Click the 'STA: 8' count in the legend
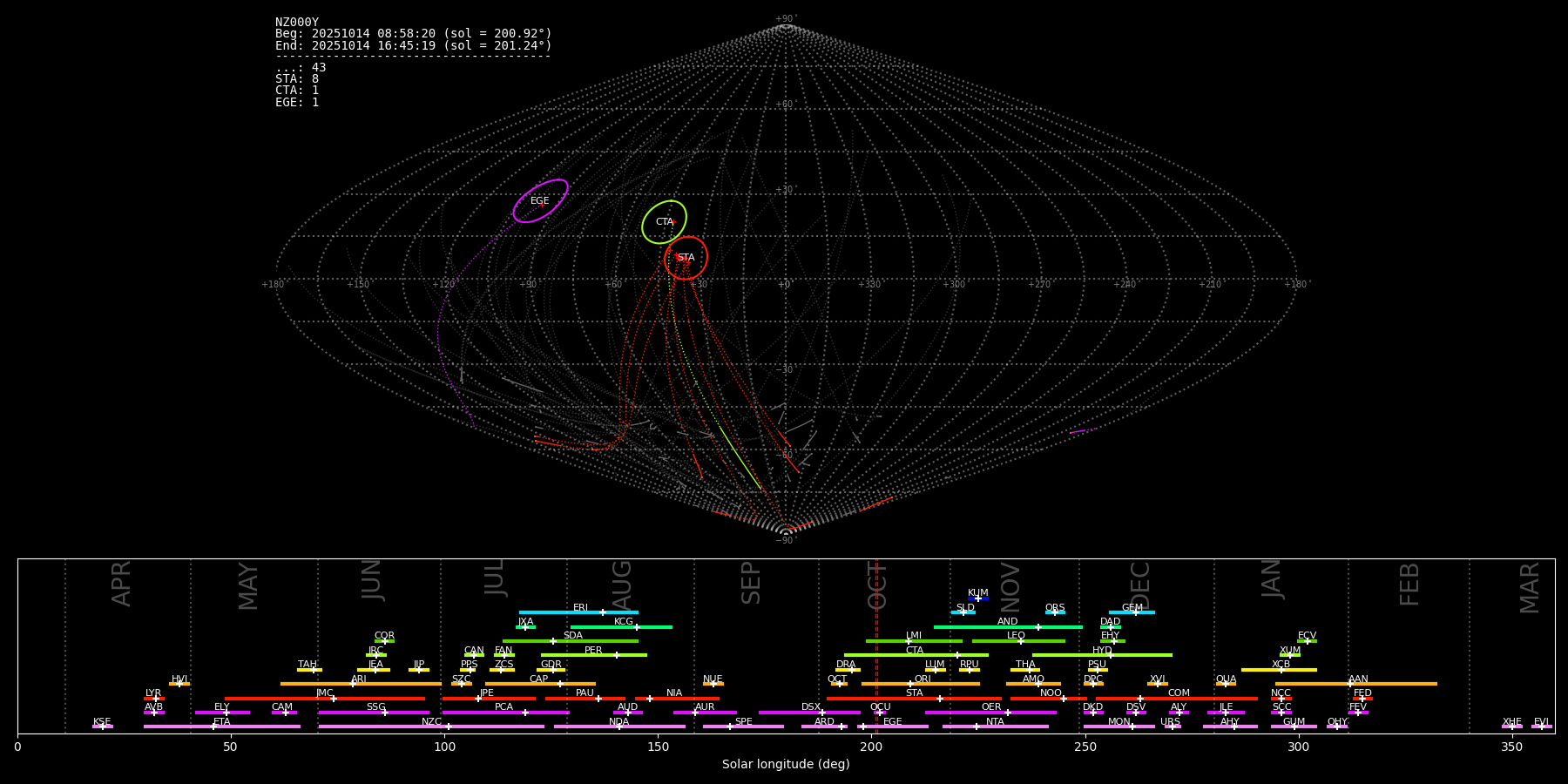Viewport: 1568px width, 784px height. coord(297,79)
